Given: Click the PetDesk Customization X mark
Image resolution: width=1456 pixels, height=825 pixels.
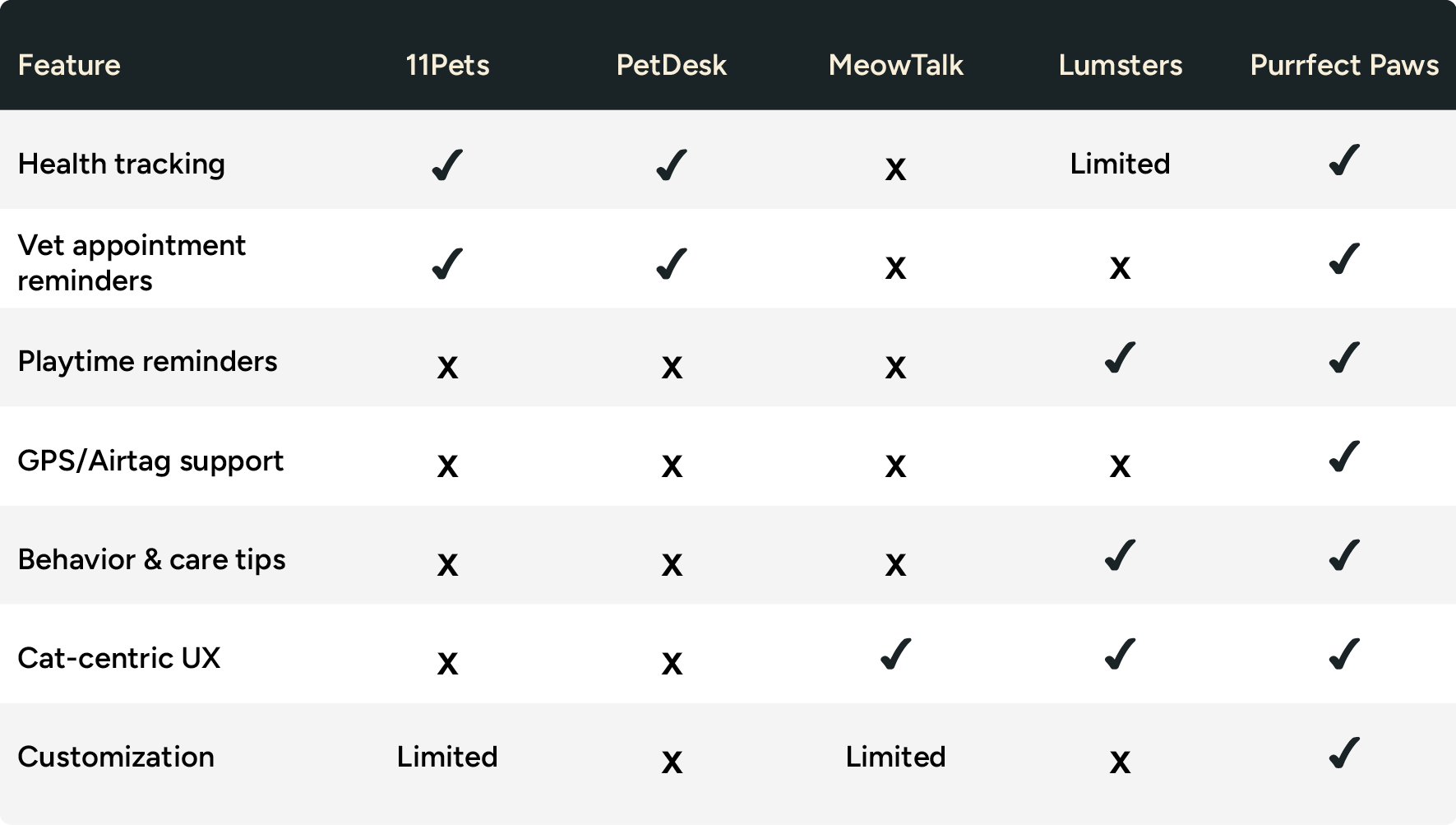Looking at the screenshot, I should (x=672, y=762).
